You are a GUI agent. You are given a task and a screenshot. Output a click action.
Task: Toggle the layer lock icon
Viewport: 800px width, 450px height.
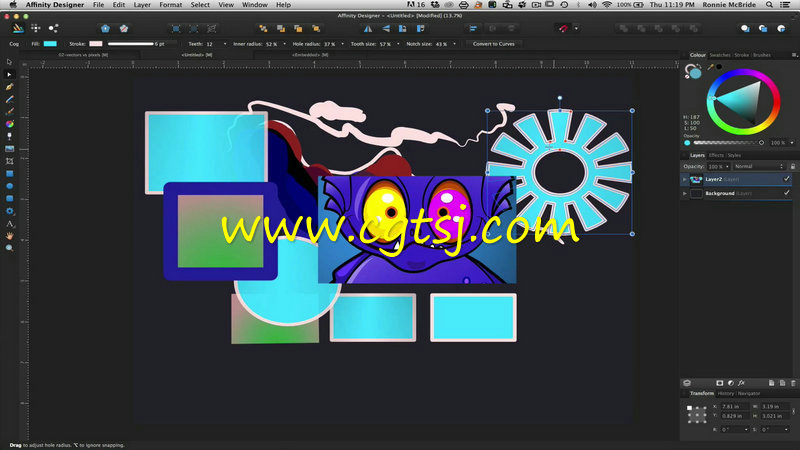[792, 166]
